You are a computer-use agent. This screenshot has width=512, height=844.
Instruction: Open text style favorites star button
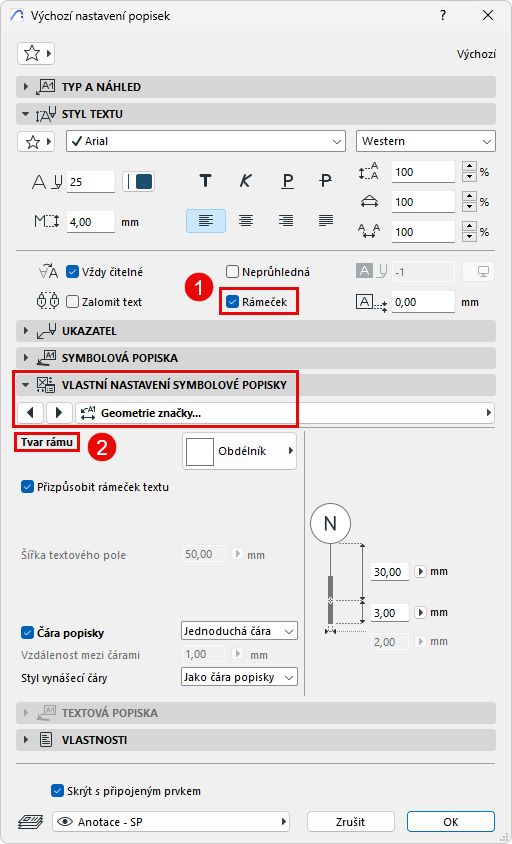36,142
